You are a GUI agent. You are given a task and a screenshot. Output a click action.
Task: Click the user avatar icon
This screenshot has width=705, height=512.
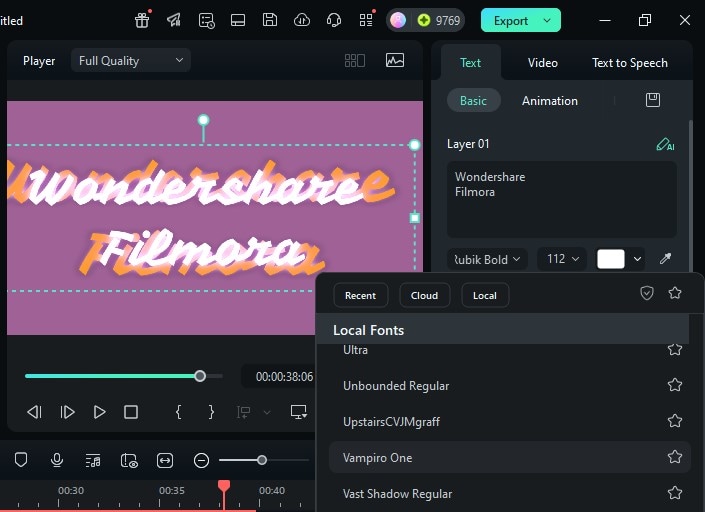398,20
